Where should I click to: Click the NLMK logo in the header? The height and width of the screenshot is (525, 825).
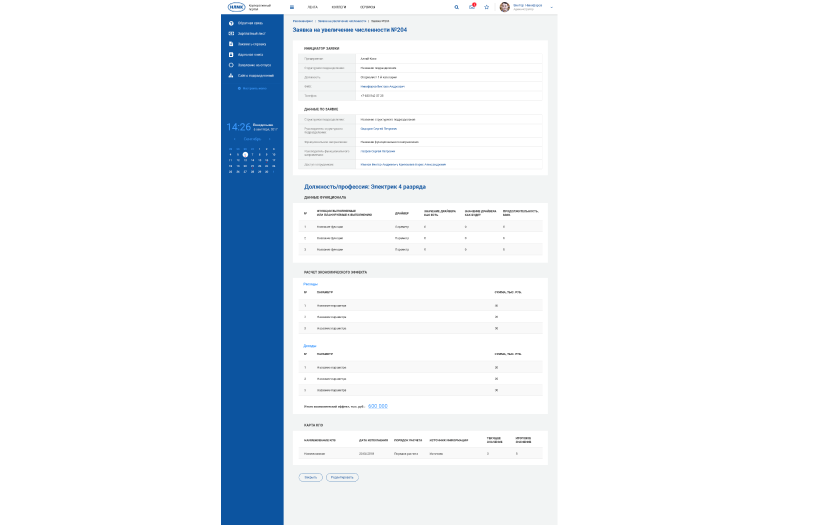coord(237,7)
